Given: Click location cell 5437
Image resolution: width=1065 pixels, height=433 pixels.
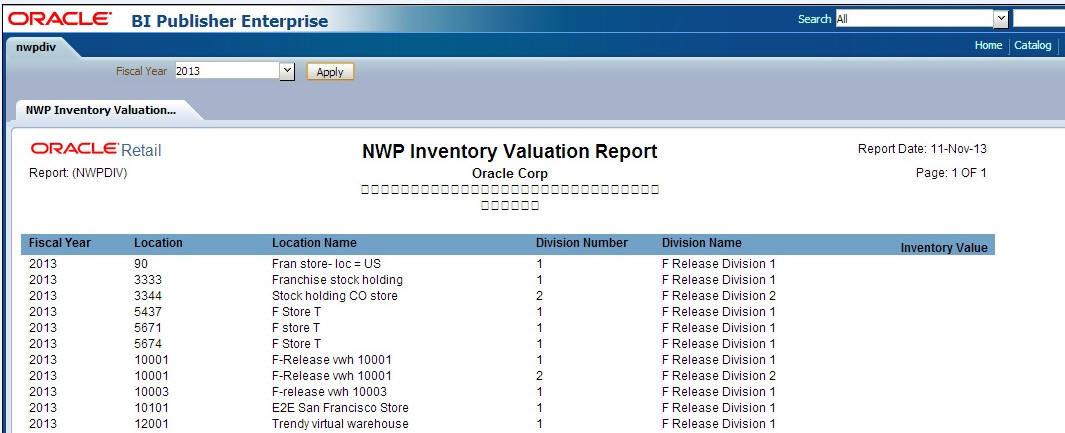Looking at the screenshot, I should point(147,312).
